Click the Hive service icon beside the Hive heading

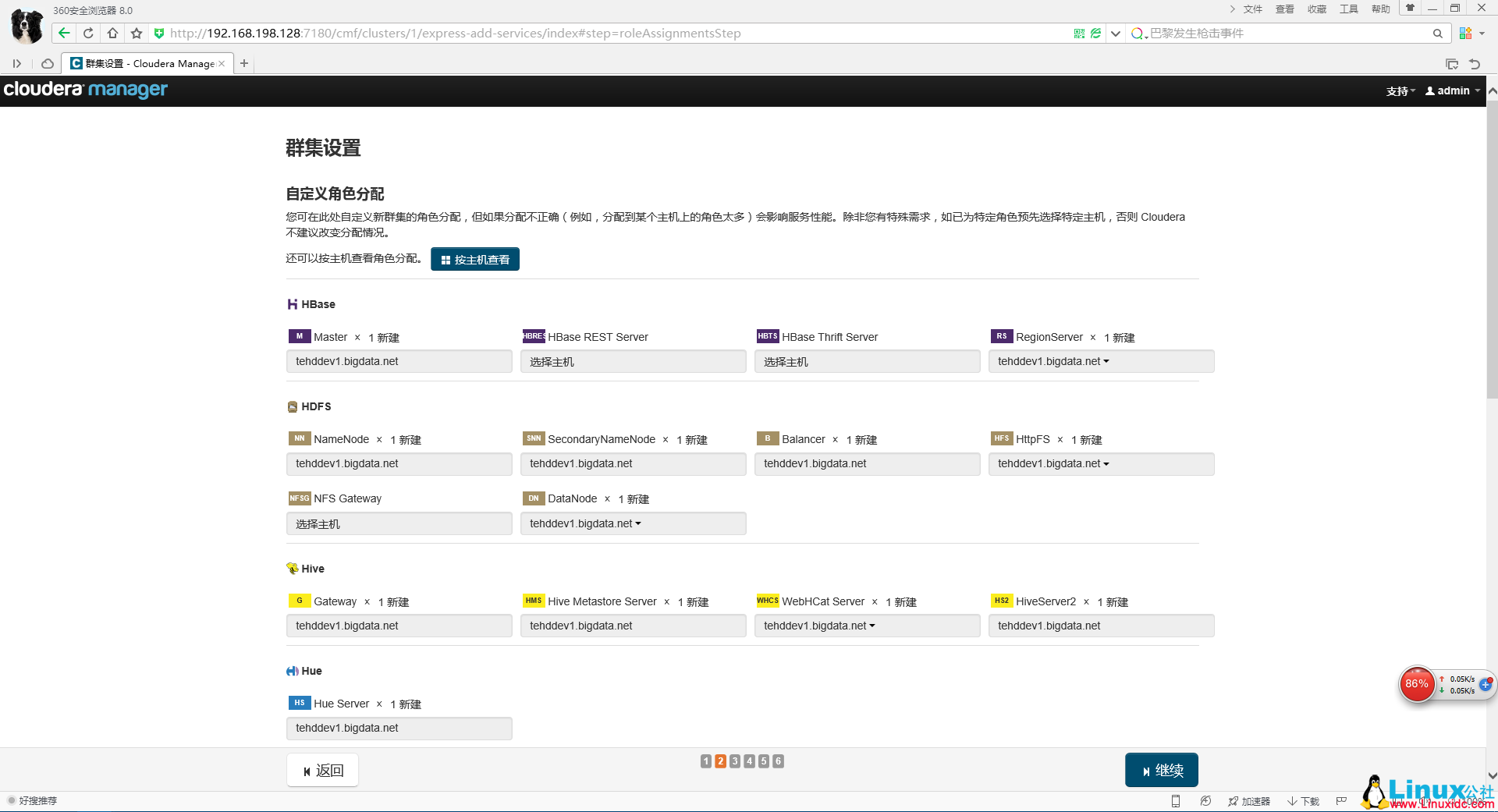click(x=292, y=569)
